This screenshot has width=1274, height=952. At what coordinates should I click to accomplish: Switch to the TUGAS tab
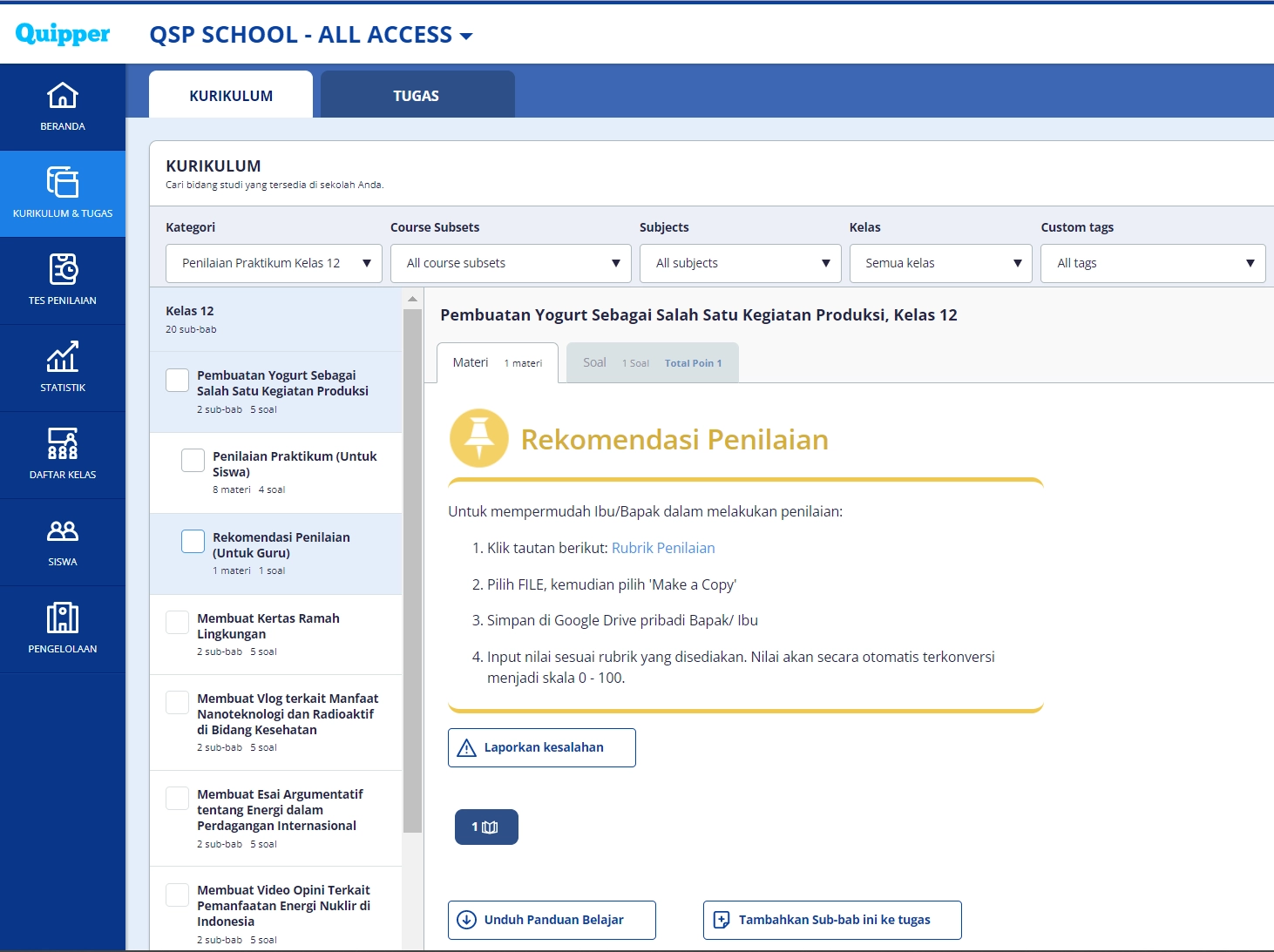coord(417,96)
